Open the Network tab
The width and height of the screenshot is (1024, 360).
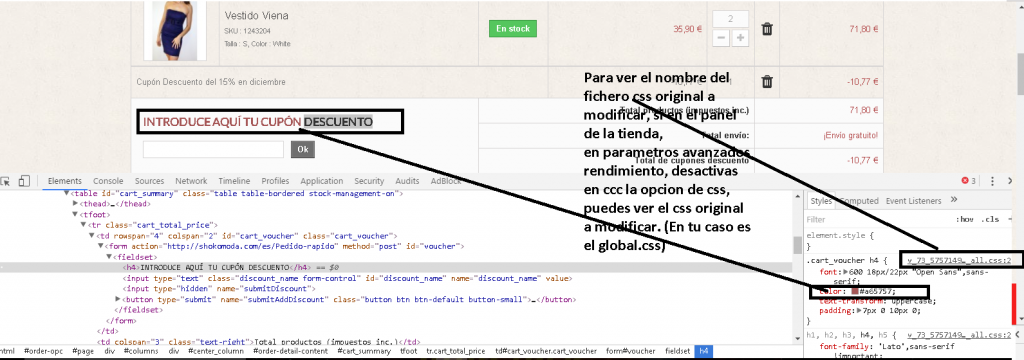pos(191,181)
